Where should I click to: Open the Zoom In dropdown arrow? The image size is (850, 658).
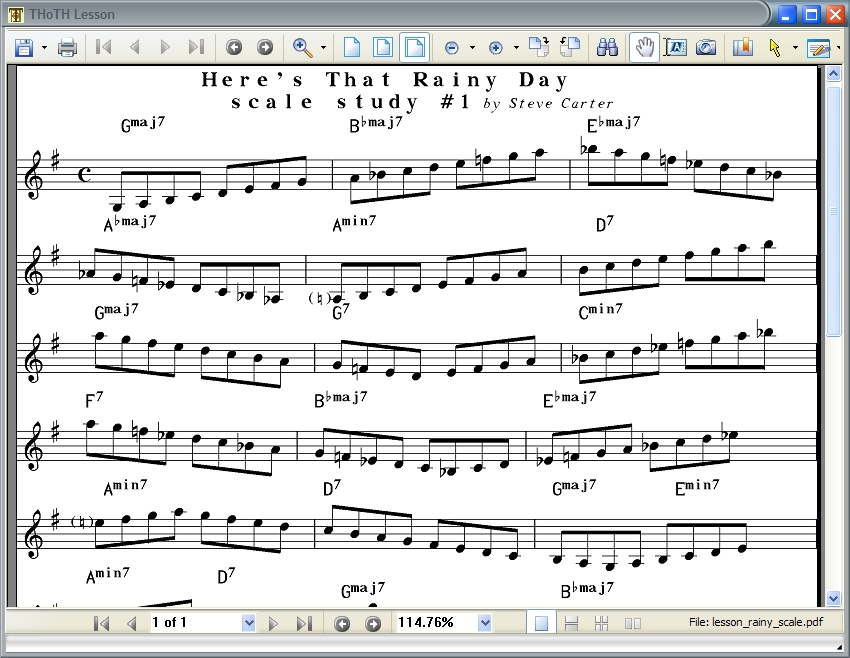tap(516, 48)
